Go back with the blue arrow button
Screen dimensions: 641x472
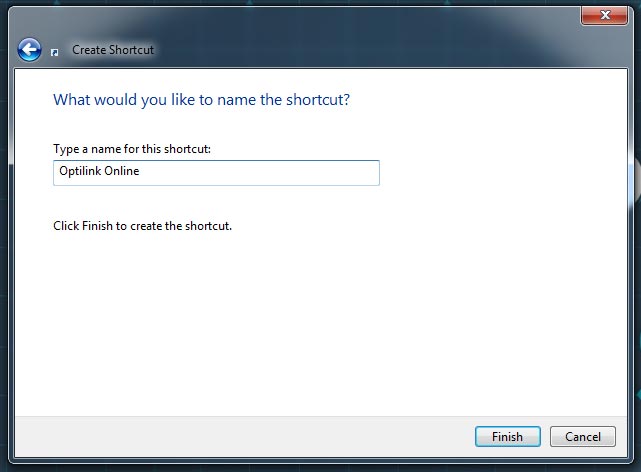pos(29,50)
